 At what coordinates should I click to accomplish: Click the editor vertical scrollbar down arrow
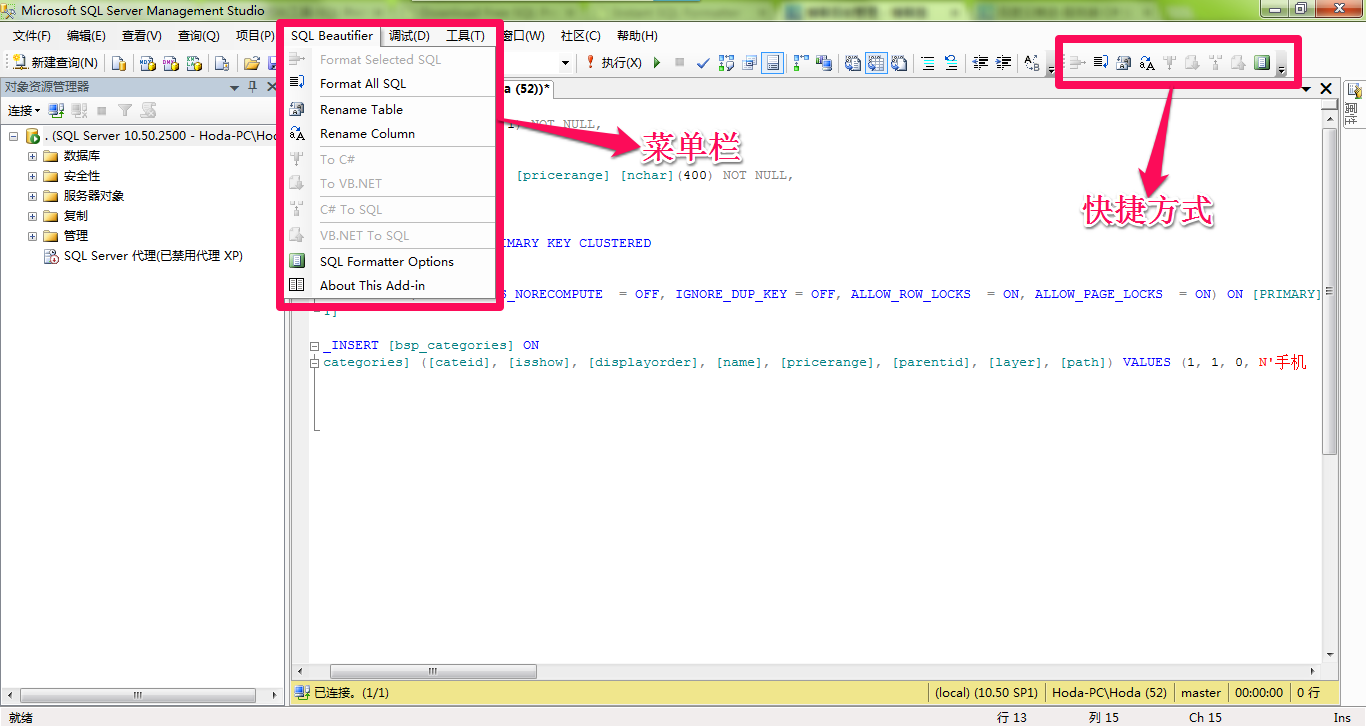[x=1329, y=655]
